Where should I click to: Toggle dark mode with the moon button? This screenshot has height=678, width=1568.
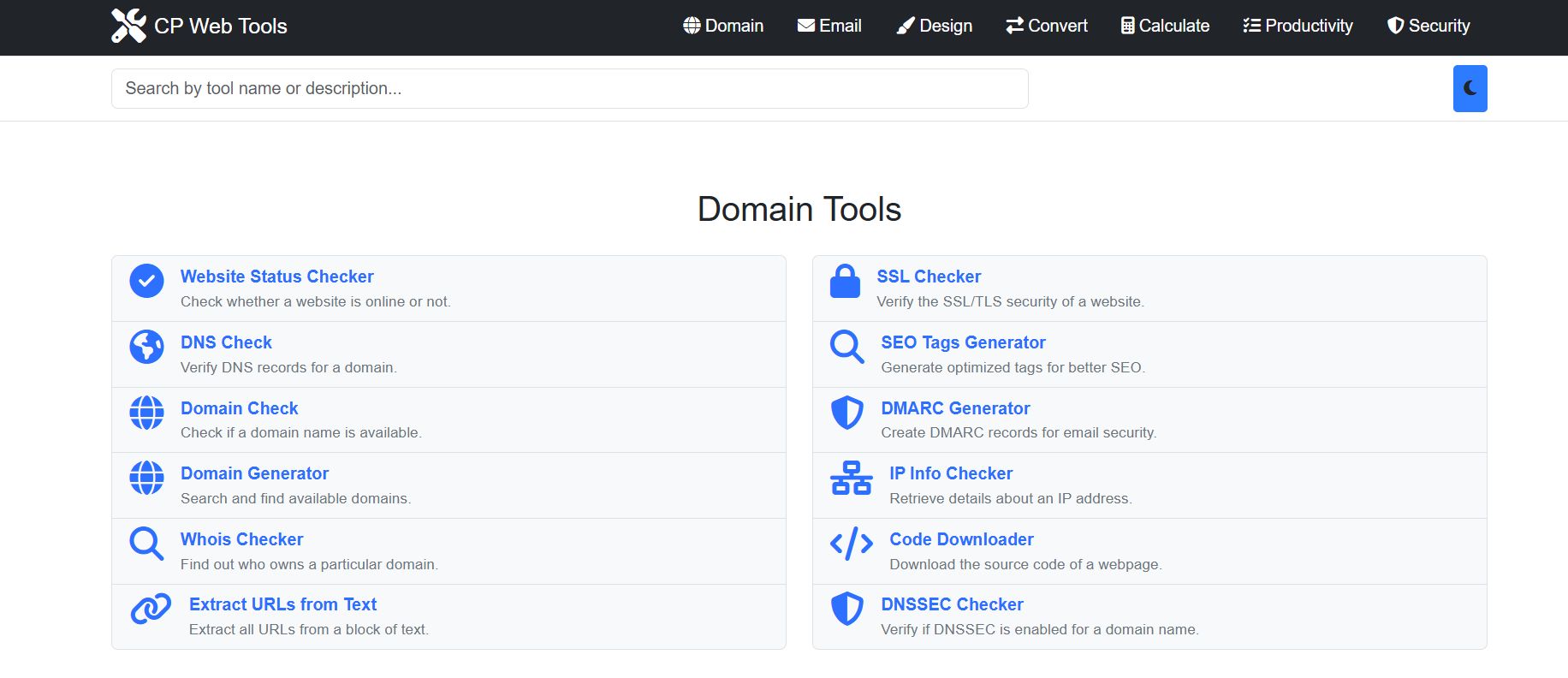coord(1470,88)
